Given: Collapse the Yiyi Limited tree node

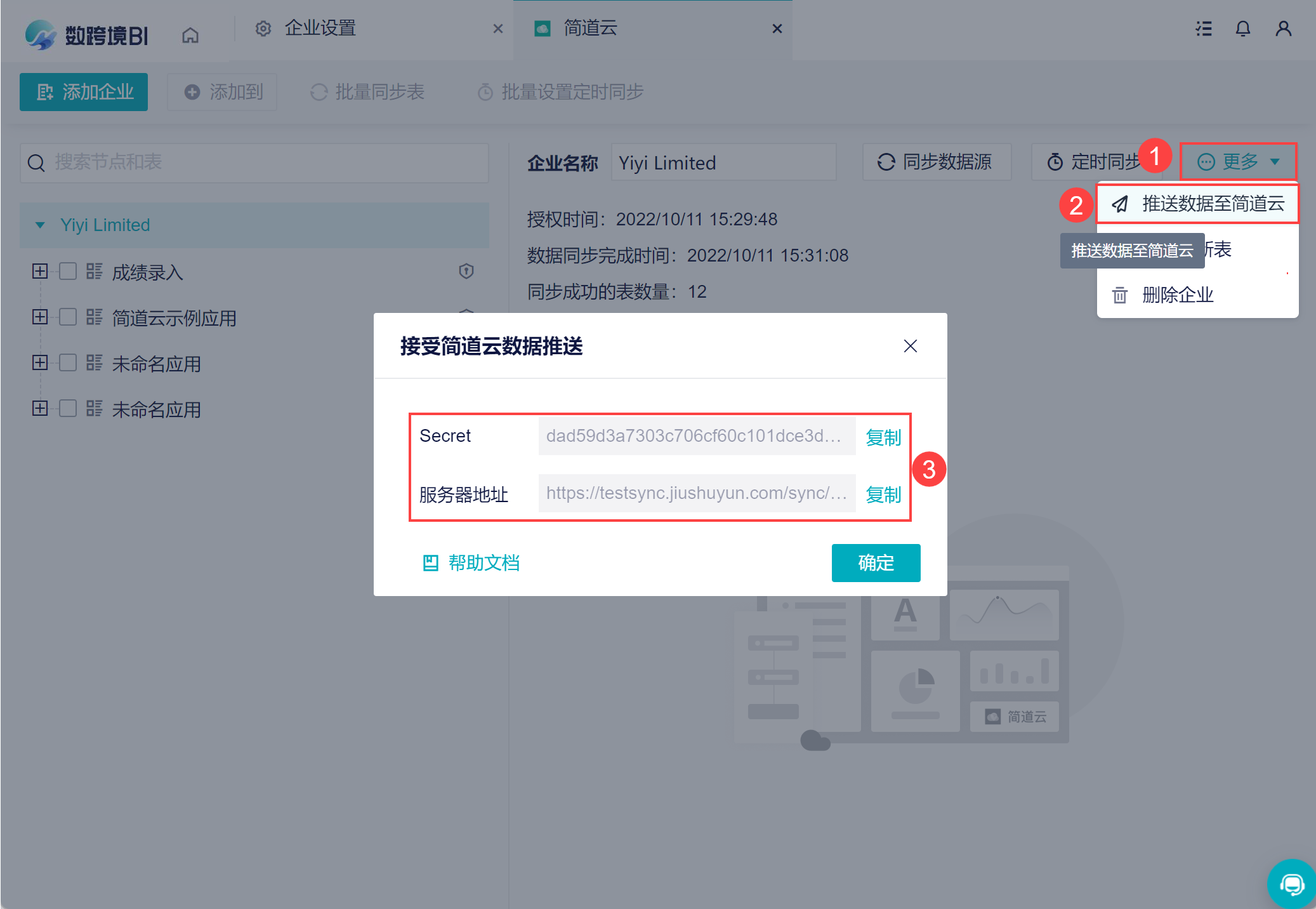Looking at the screenshot, I should coord(40,225).
